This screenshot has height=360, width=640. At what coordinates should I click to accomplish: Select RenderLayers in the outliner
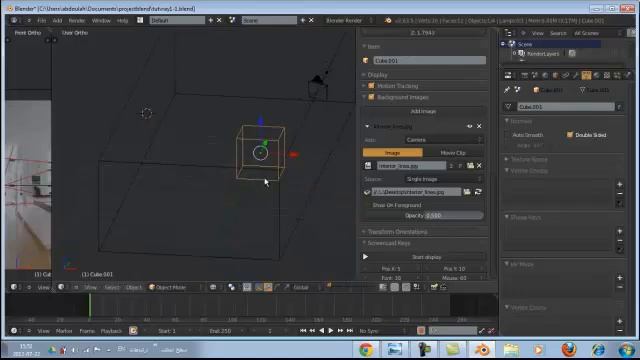(x=543, y=53)
